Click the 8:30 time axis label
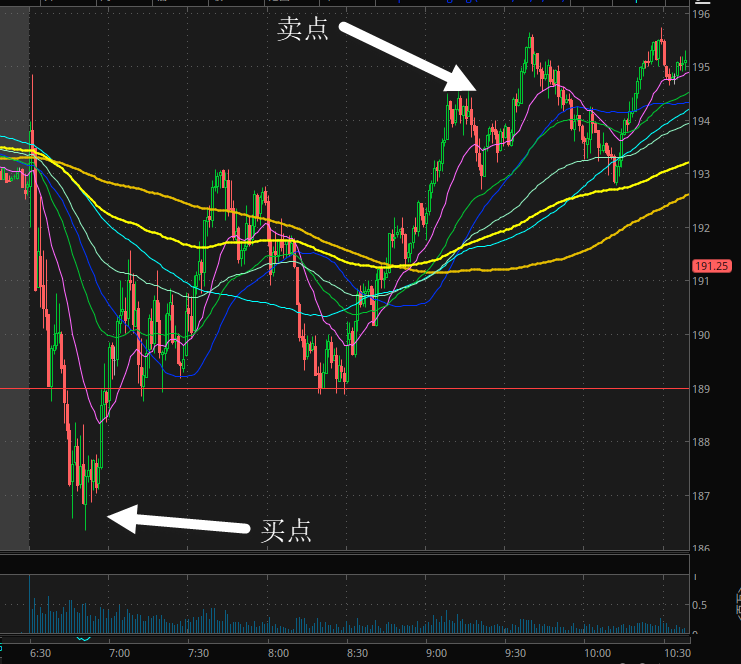 click(x=357, y=653)
